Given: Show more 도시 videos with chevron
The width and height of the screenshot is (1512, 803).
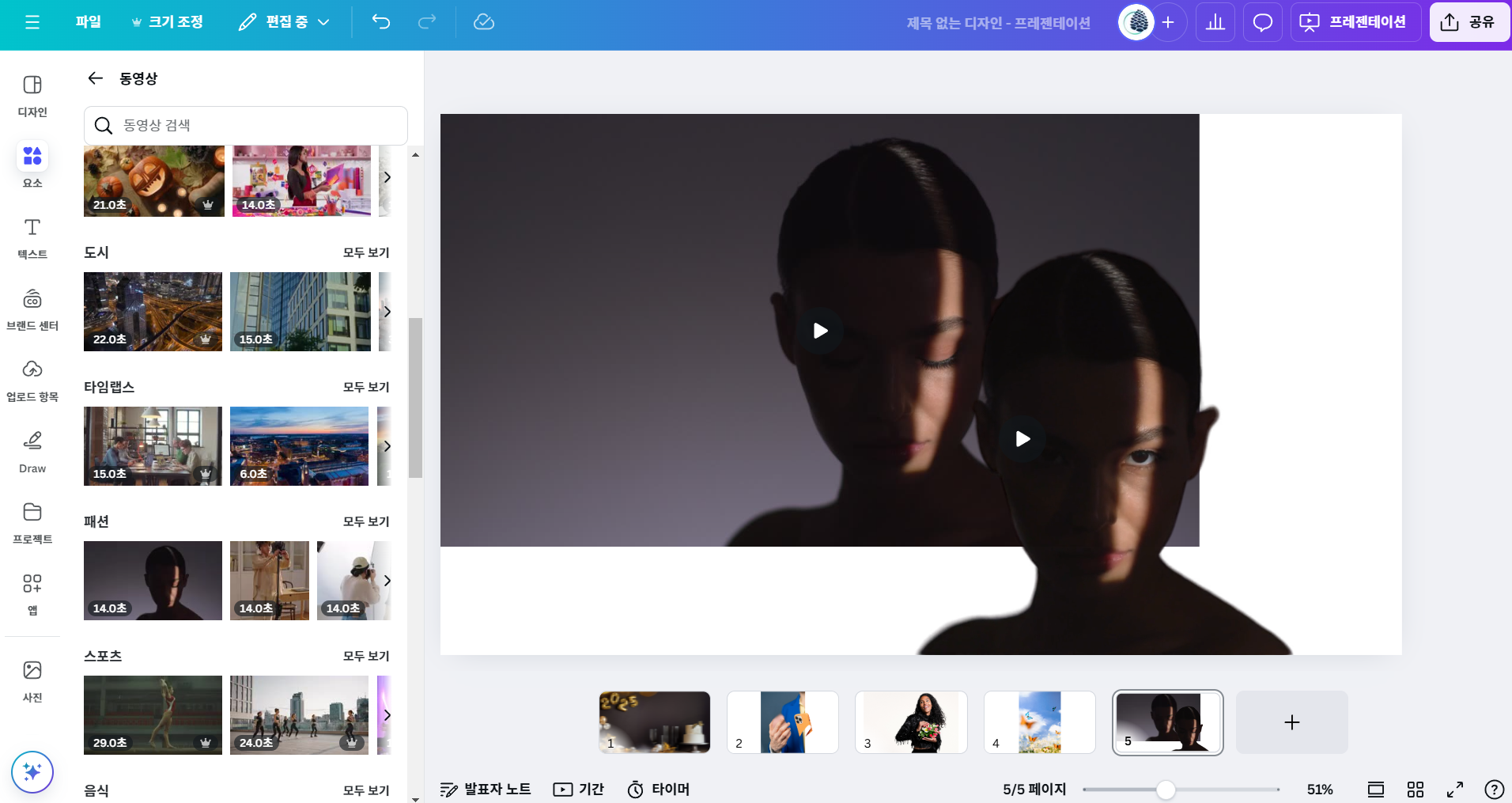Looking at the screenshot, I should pyautogui.click(x=387, y=312).
